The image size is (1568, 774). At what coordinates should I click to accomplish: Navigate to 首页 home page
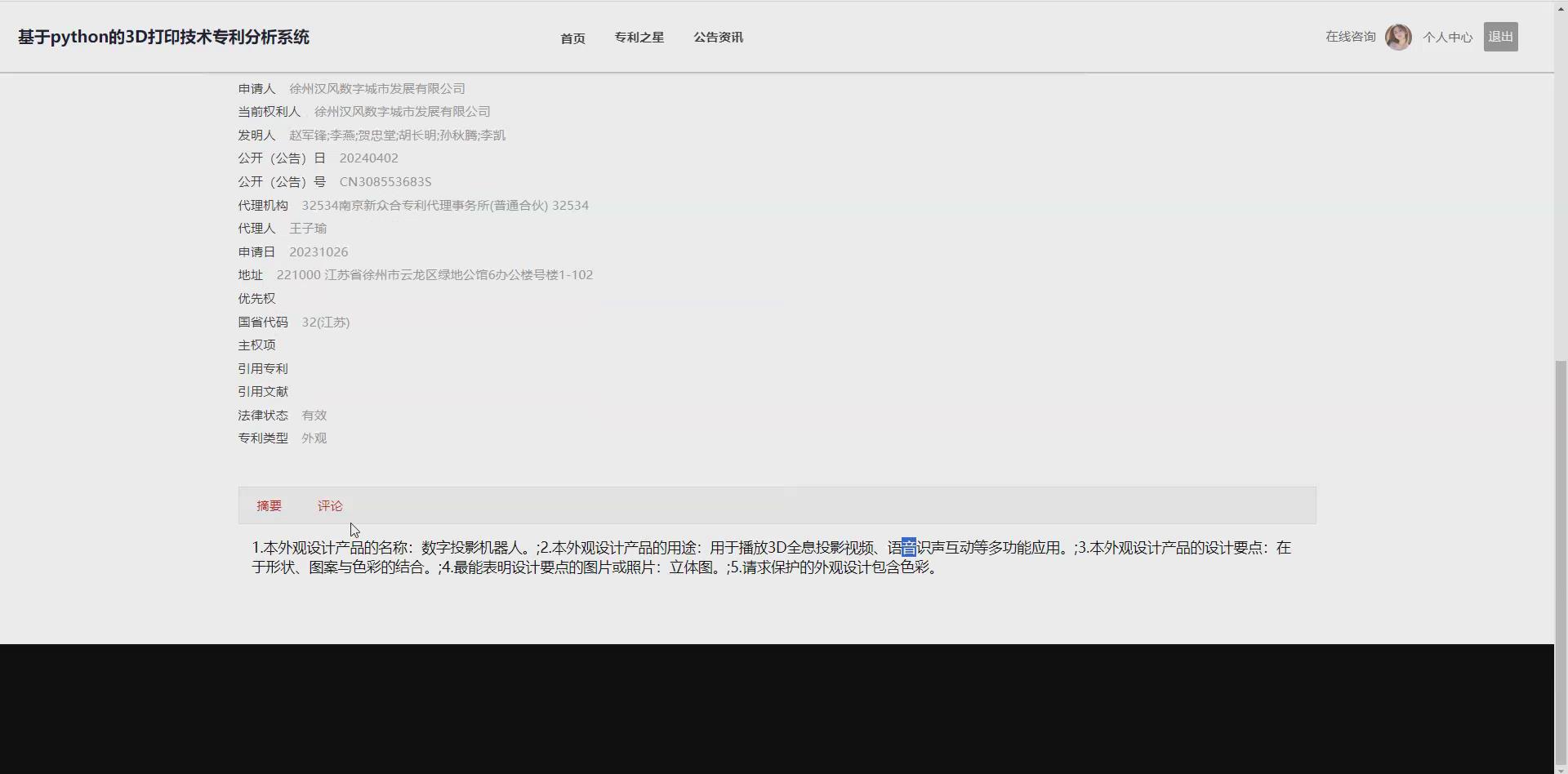click(x=572, y=38)
